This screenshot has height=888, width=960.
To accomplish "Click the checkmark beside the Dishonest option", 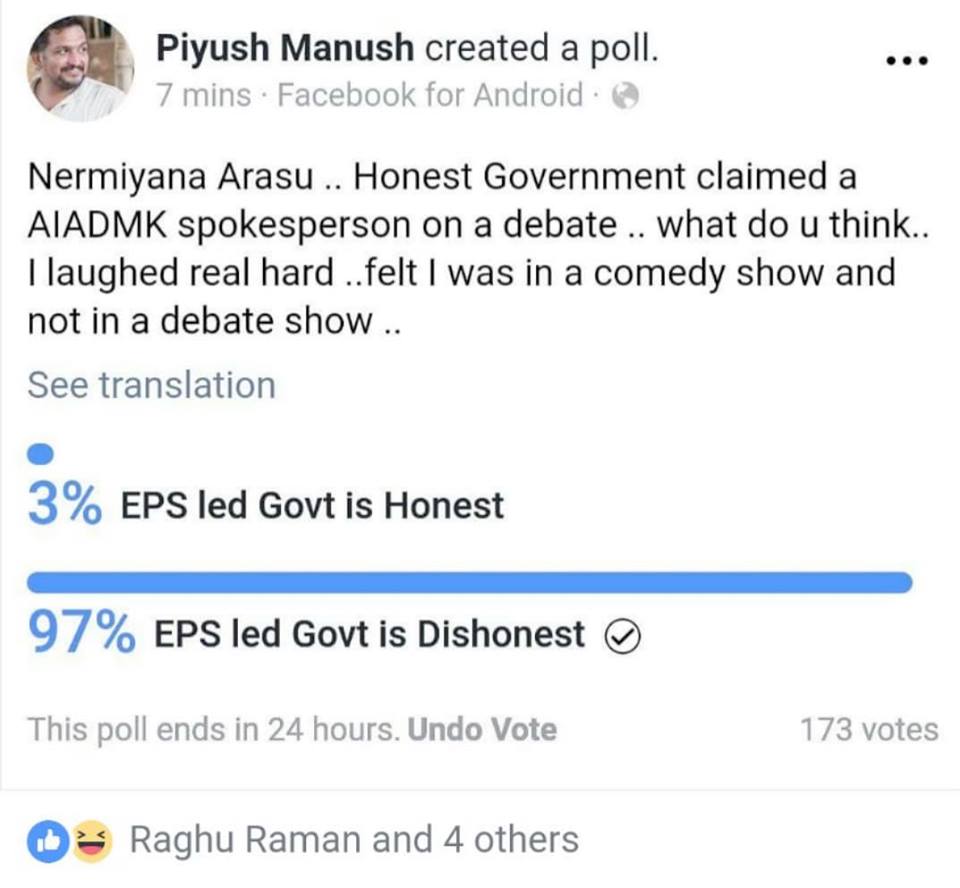I will click(623, 635).
